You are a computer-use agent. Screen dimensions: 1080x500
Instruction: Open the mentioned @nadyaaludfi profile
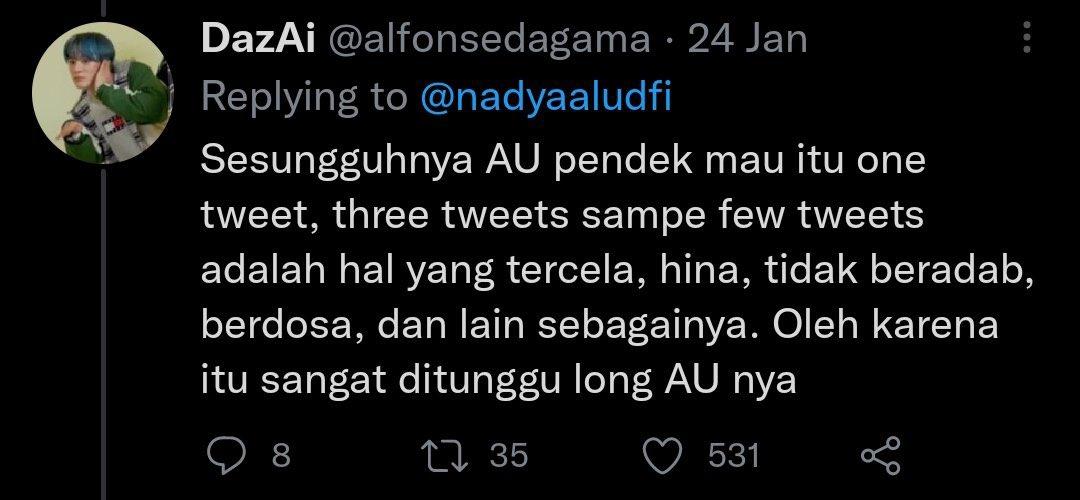pyautogui.click(x=546, y=98)
